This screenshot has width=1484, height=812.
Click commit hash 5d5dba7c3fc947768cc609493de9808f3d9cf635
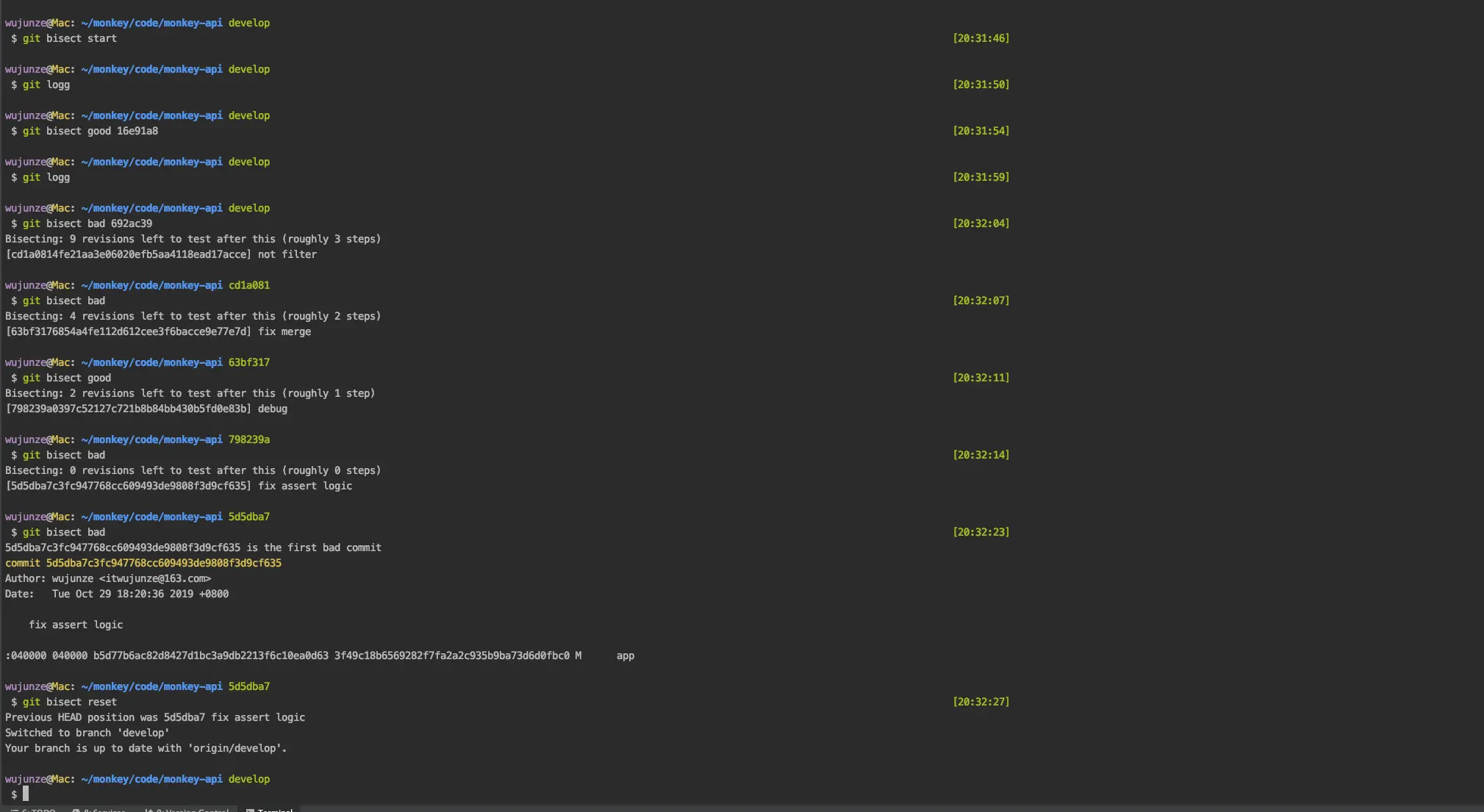click(x=164, y=562)
